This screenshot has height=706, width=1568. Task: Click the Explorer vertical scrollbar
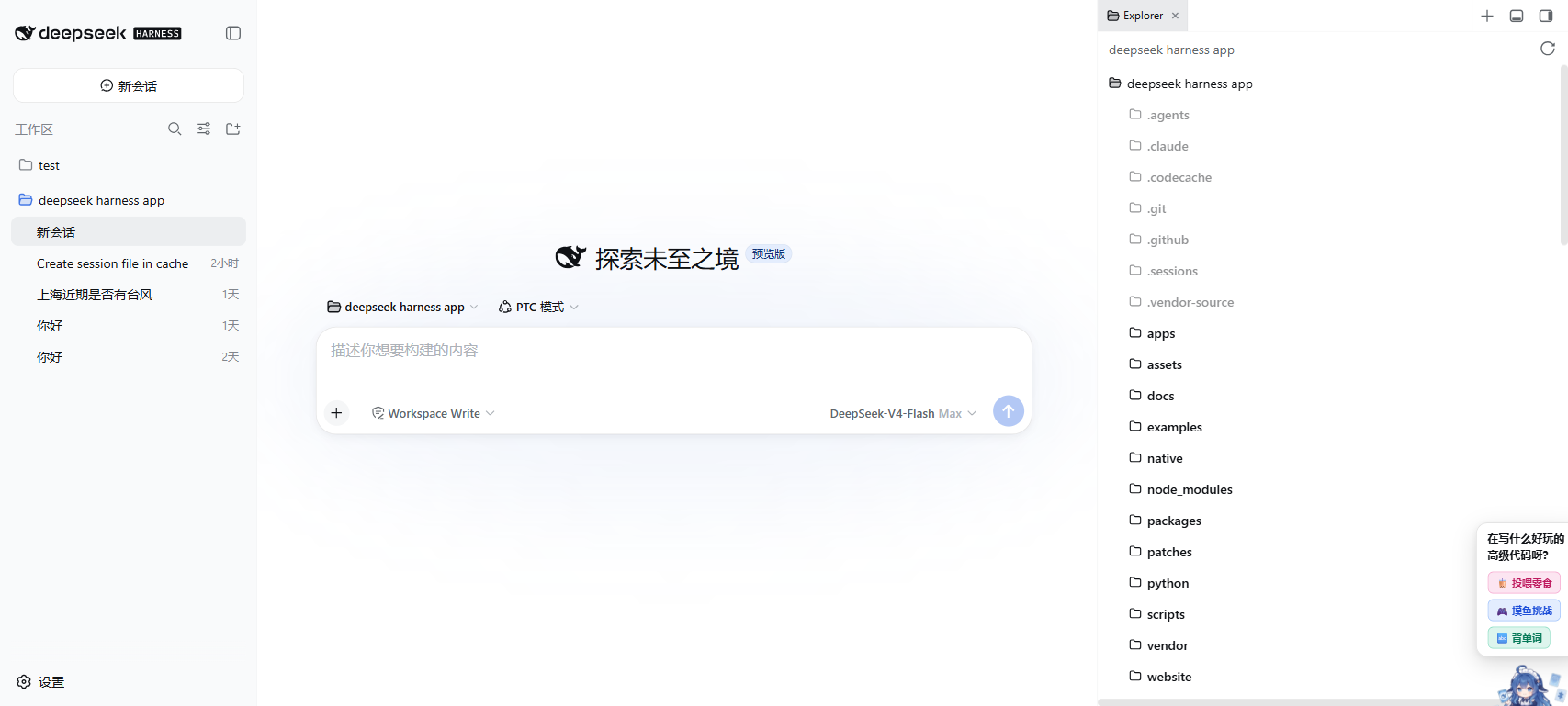pos(1563,156)
